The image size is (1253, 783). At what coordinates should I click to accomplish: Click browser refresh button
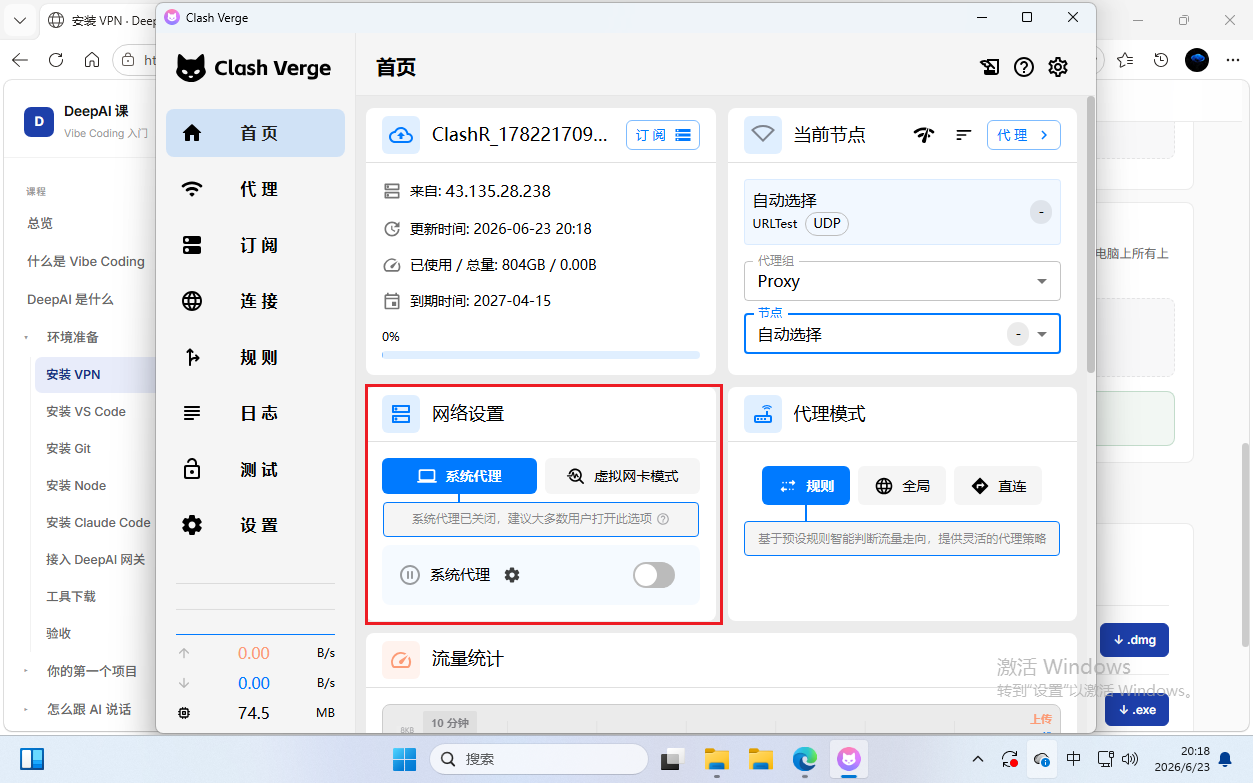pos(56,60)
